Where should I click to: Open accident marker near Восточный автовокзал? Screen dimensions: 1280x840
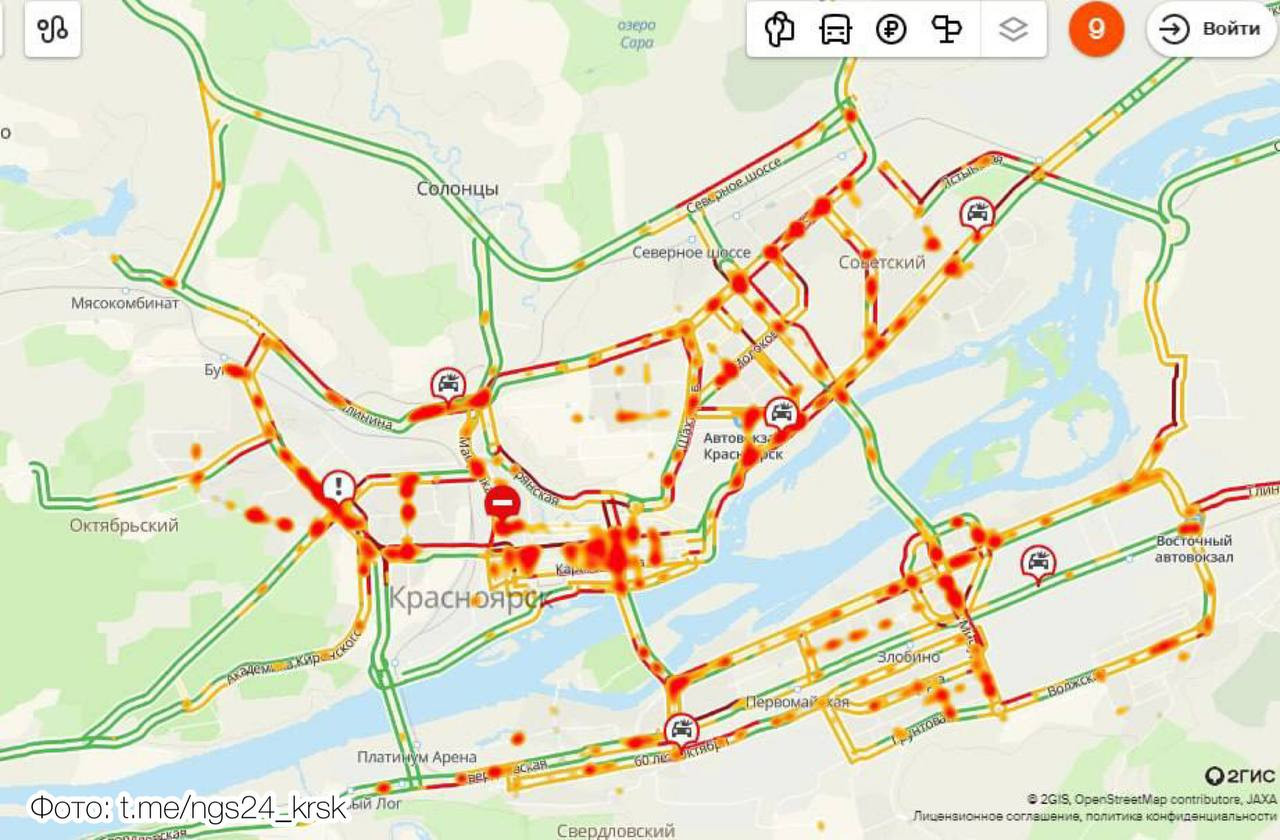click(1038, 564)
